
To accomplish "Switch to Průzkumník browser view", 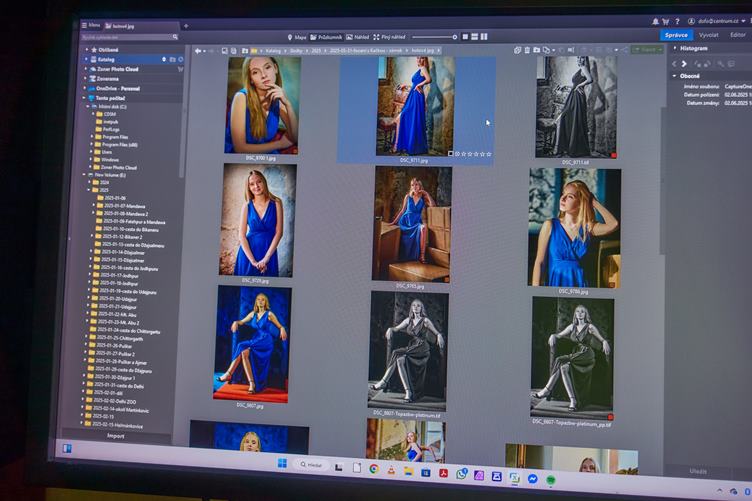I will tap(326, 37).
